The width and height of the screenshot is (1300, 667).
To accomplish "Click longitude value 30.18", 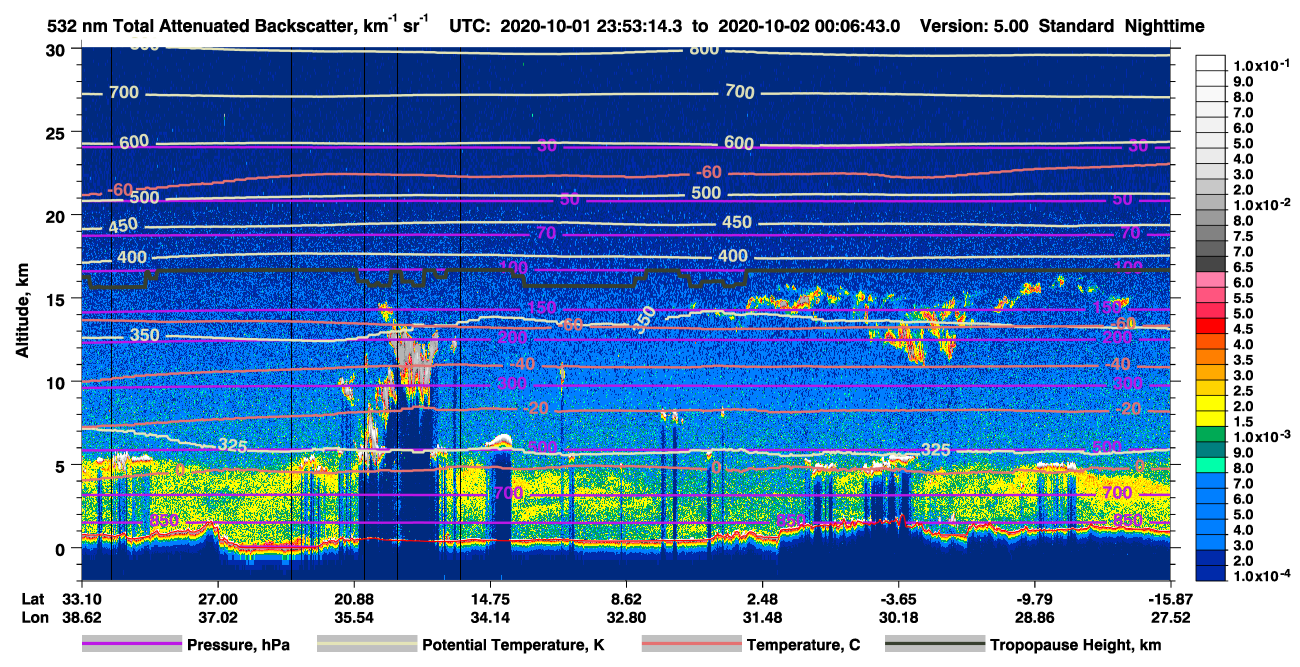I will (x=898, y=617).
